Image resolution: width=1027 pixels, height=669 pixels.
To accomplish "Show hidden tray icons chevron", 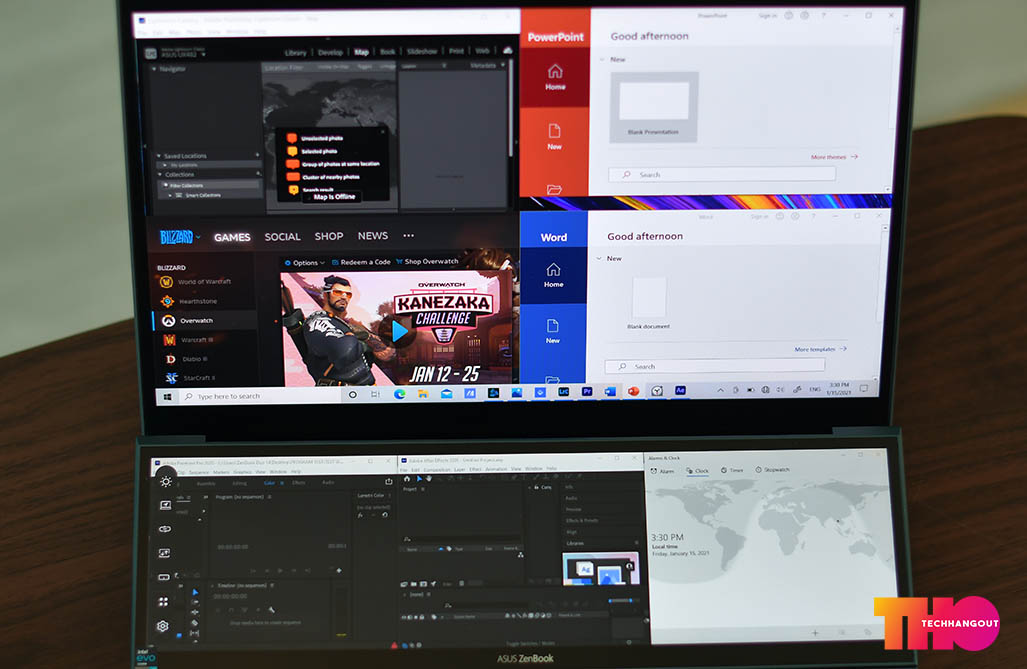I will click(720, 390).
